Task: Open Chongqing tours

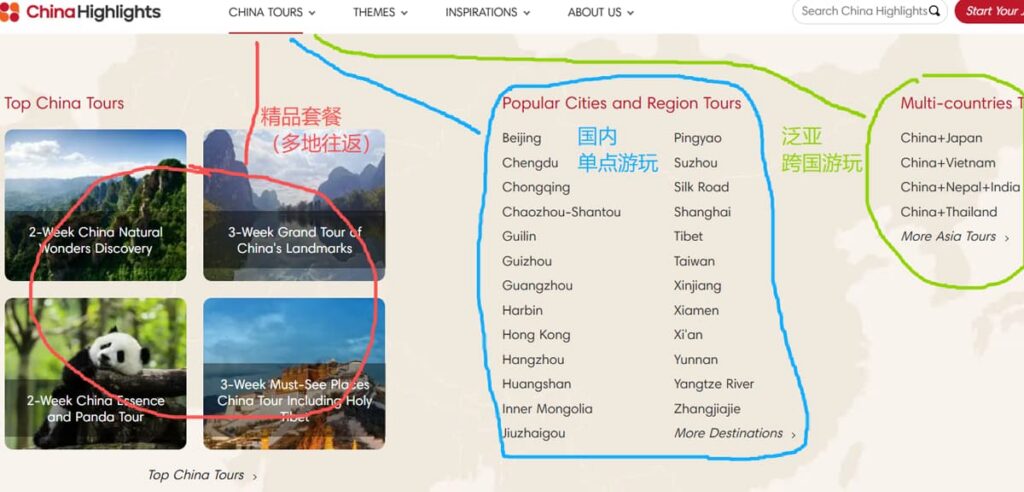Action: tap(536, 188)
